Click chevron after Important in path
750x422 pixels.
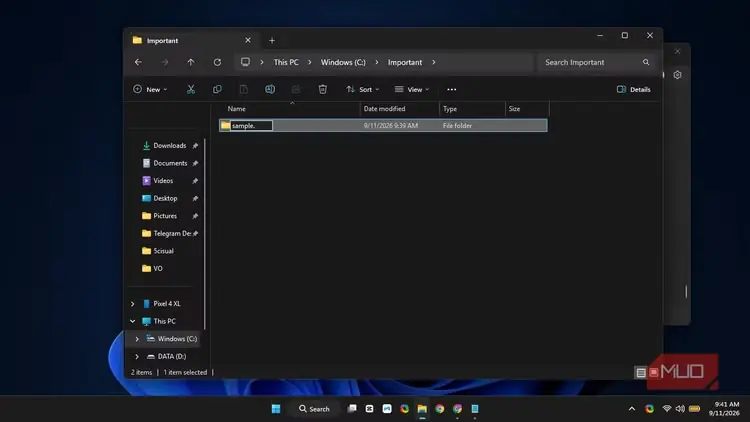point(433,62)
